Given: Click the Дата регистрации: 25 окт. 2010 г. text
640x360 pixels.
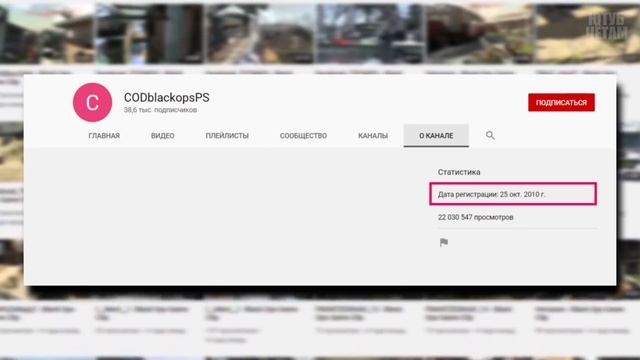Looking at the screenshot, I should 491,194.
